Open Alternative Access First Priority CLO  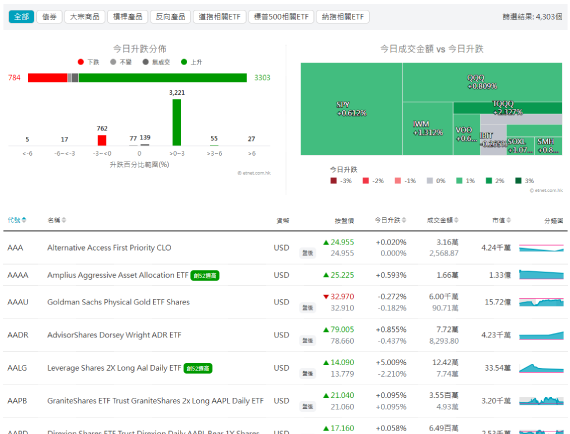[x=109, y=248]
